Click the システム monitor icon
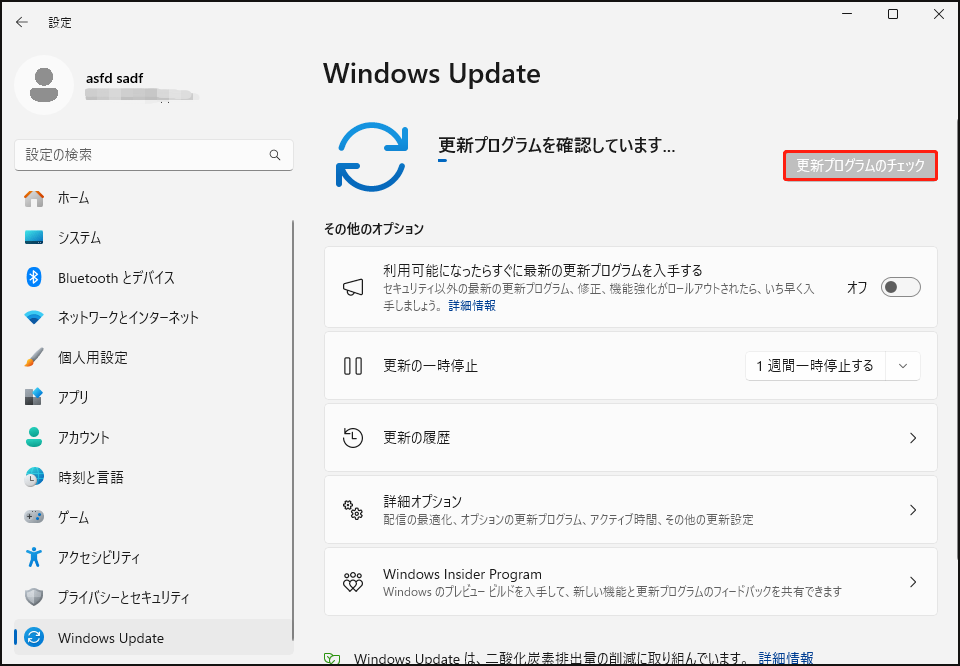Screen dimensions: 960x666 pyautogui.click(x=34, y=238)
